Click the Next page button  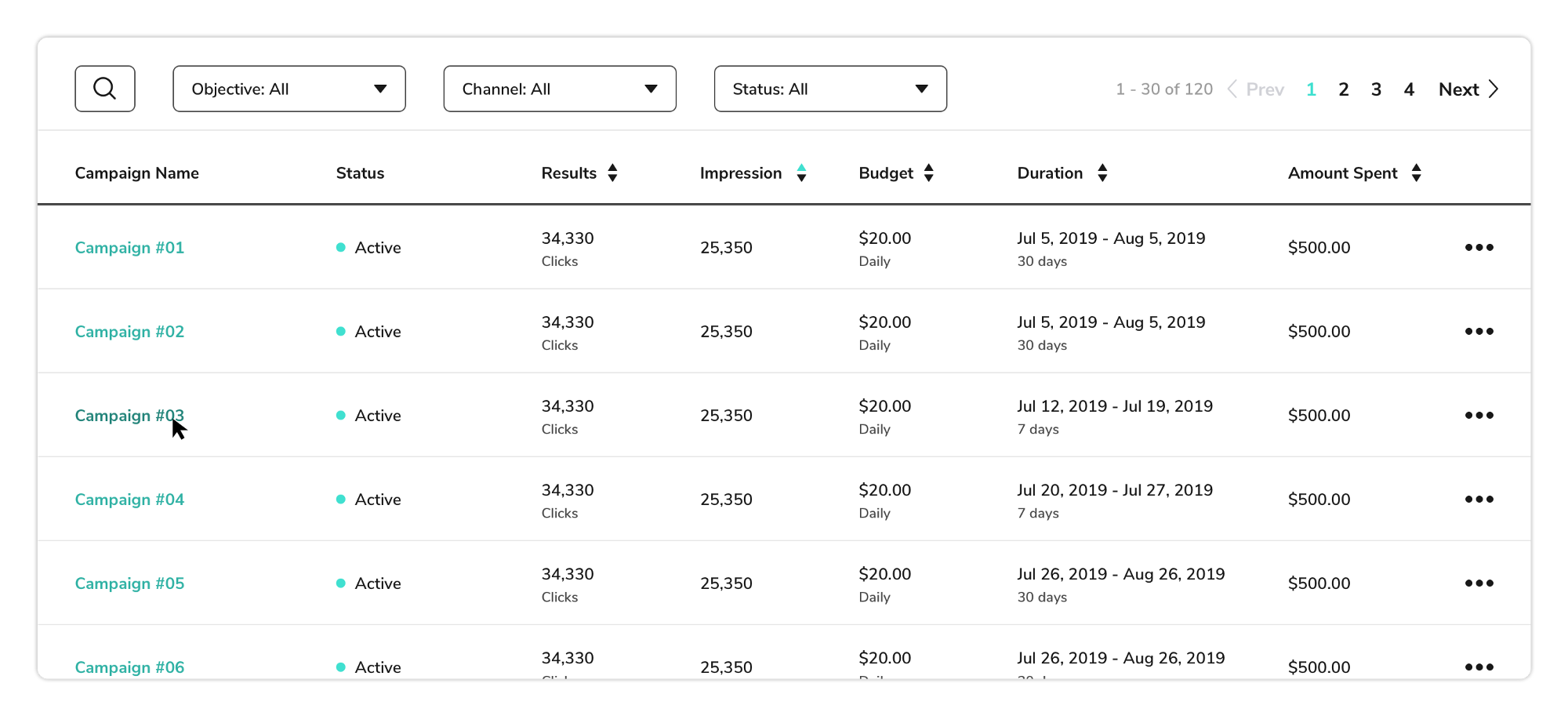click(1468, 89)
